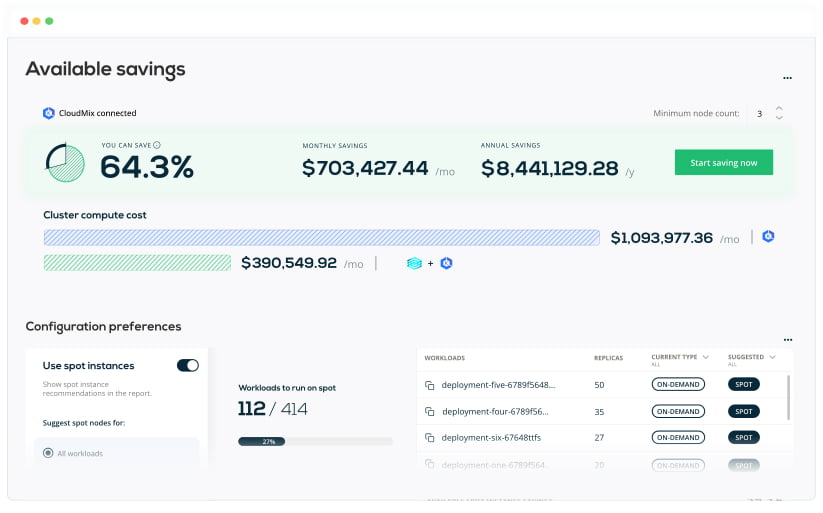Click the 27% spot workloads progress bar

(315, 440)
